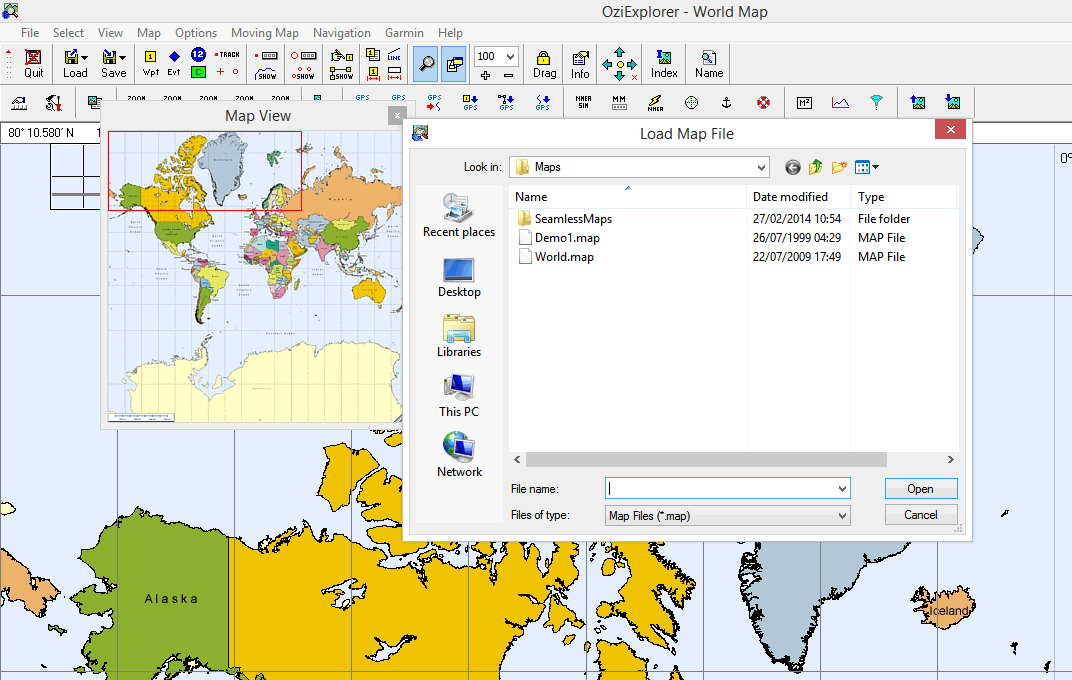
Task: Go to This PC location
Action: pyautogui.click(x=459, y=396)
